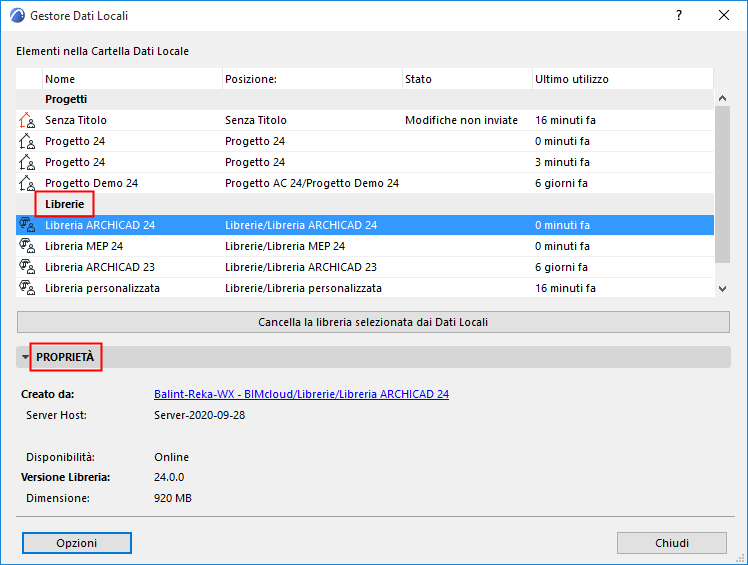Click the Senza Titolo project icon
748x565 pixels.
[27, 120]
